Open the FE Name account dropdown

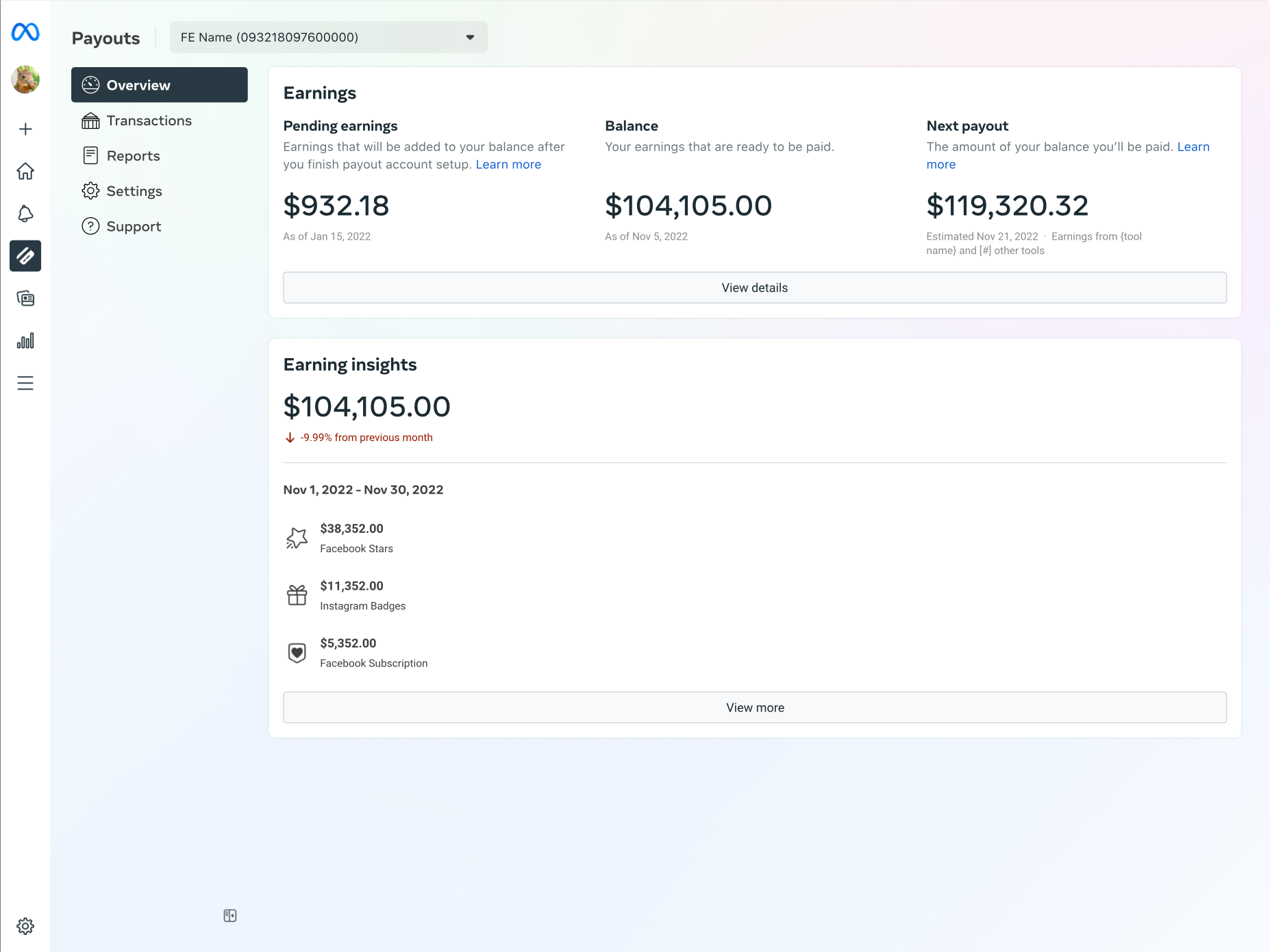point(329,37)
